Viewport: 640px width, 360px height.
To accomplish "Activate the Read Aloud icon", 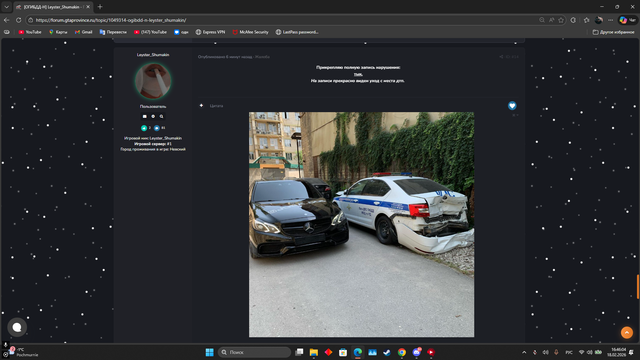I will (x=551, y=20).
